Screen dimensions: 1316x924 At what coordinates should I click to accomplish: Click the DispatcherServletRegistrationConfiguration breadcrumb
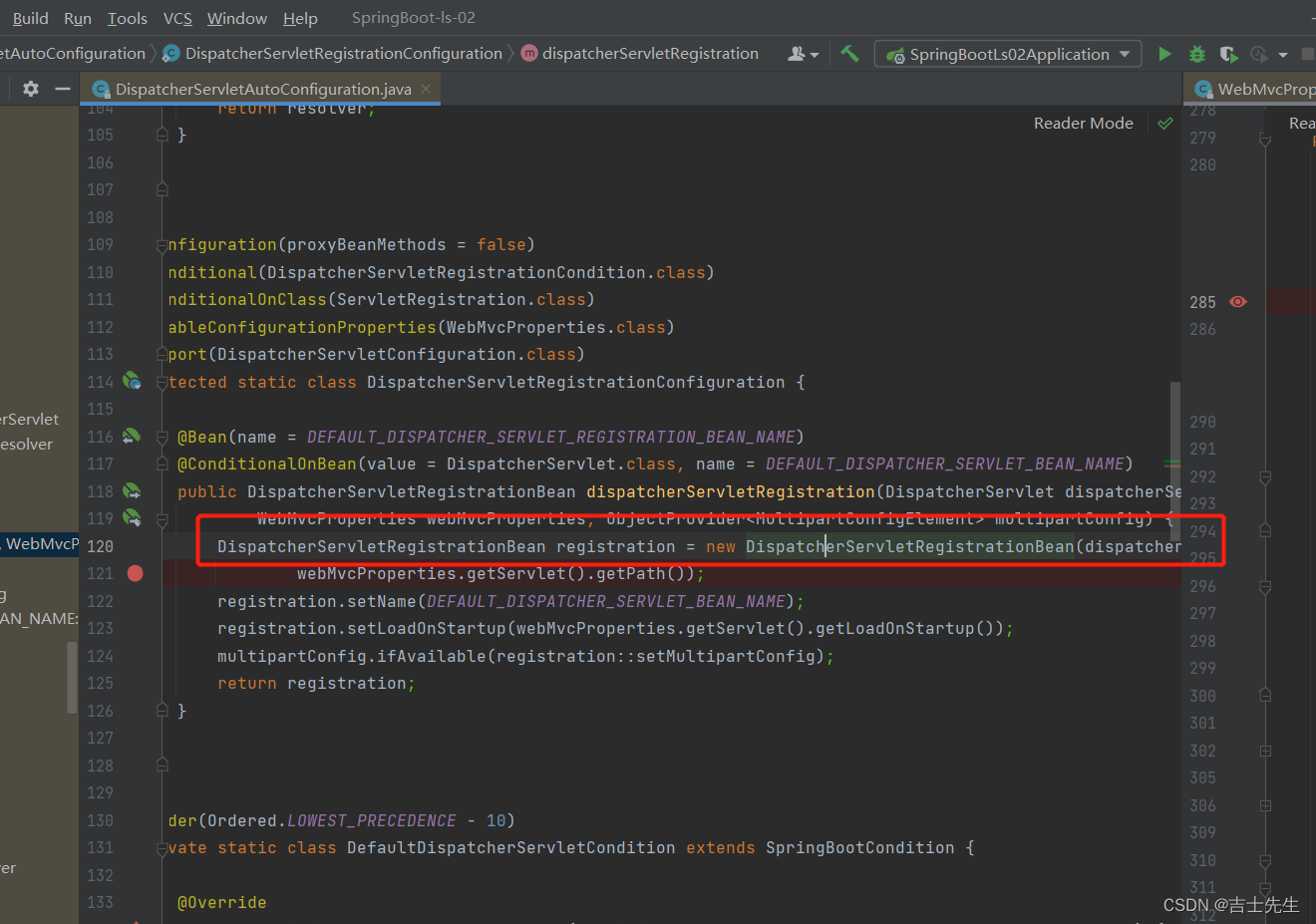pos(344,54)
